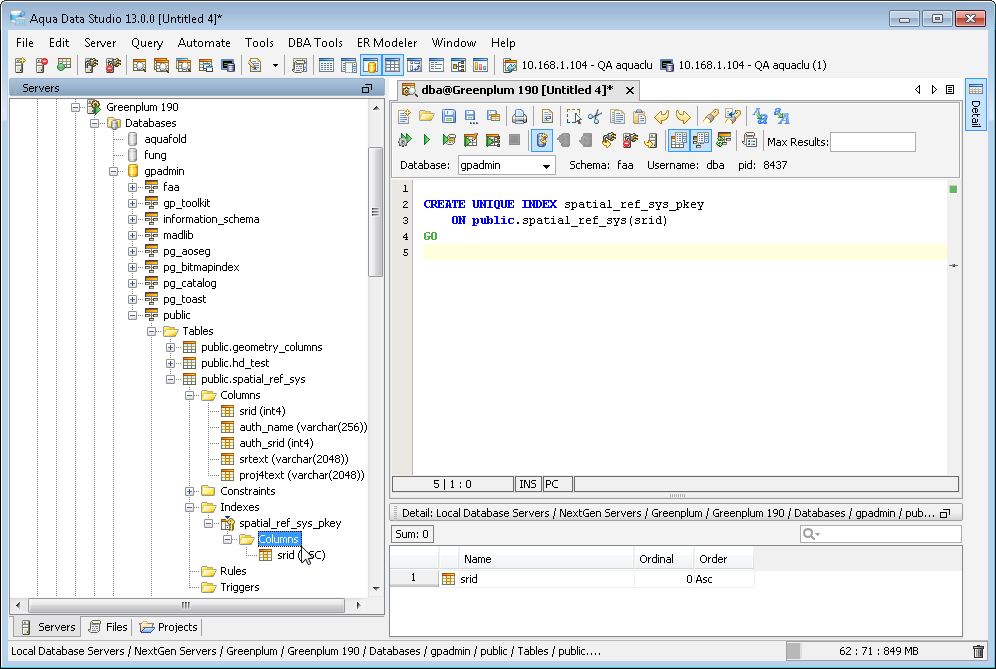Click the Paste clipboard icon
This screenshot has height=669, width=996.
click(639, 116)
